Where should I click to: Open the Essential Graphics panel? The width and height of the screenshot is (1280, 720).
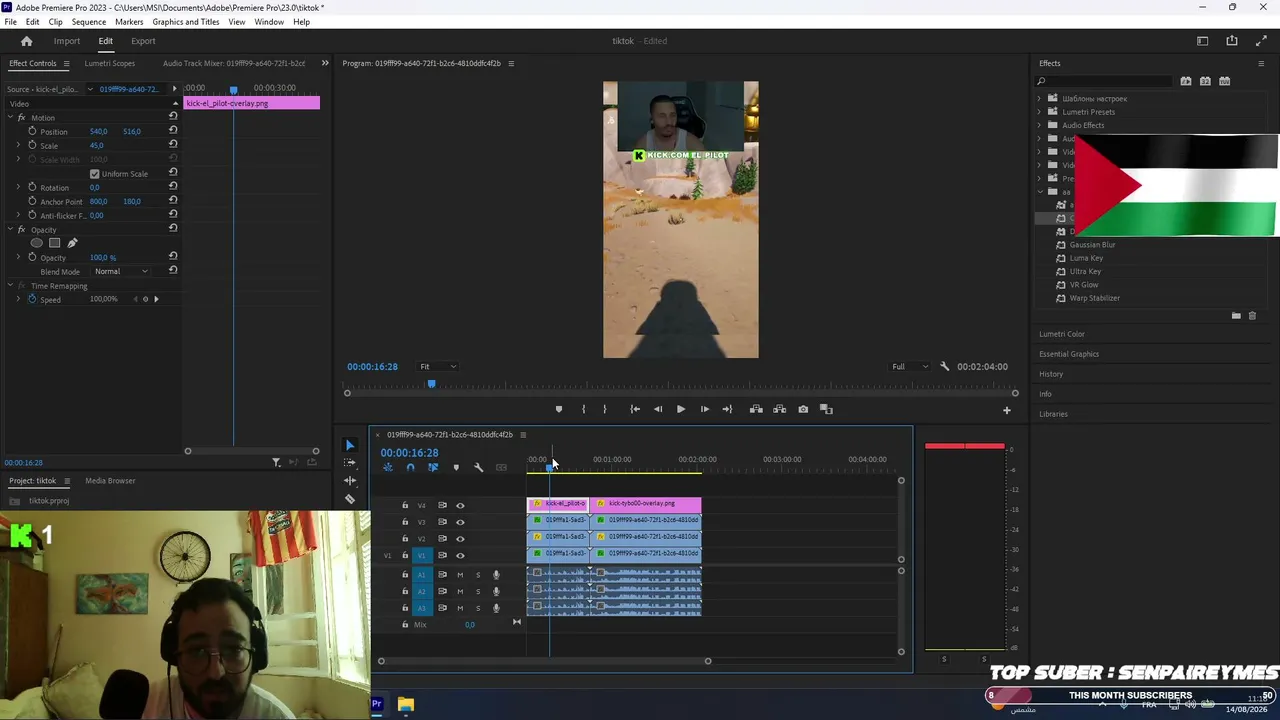[1069, 354]
